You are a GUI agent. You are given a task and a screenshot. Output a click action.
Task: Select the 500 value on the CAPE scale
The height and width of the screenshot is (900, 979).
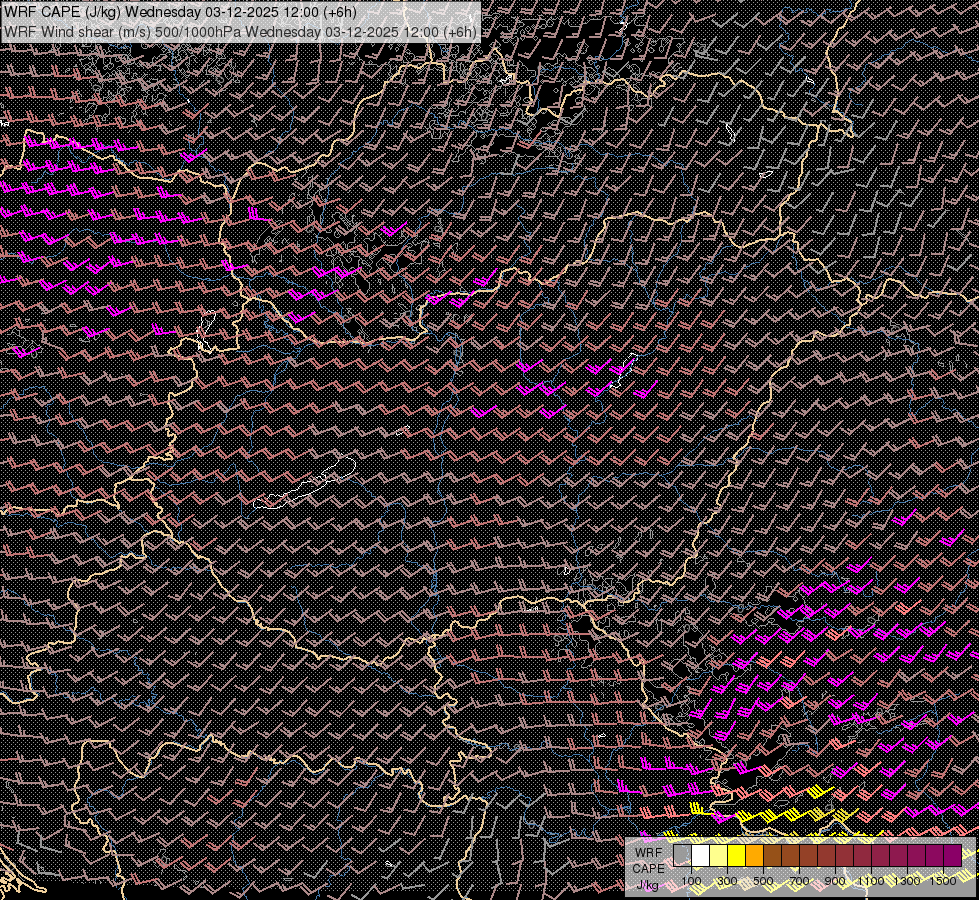tap(763, 881)
